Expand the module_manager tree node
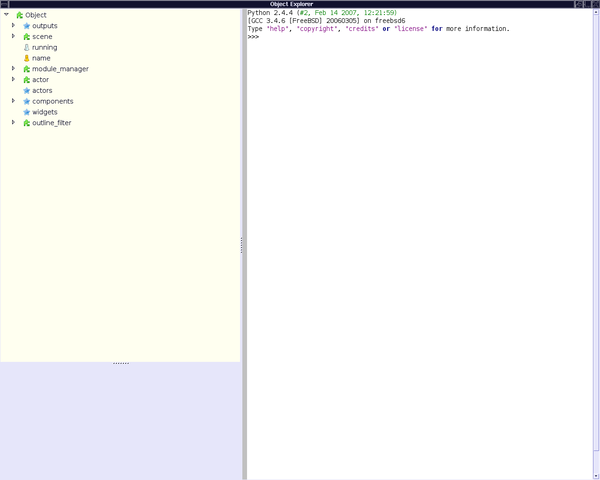This screenshot has height=480, width=600. click(13, 68)
